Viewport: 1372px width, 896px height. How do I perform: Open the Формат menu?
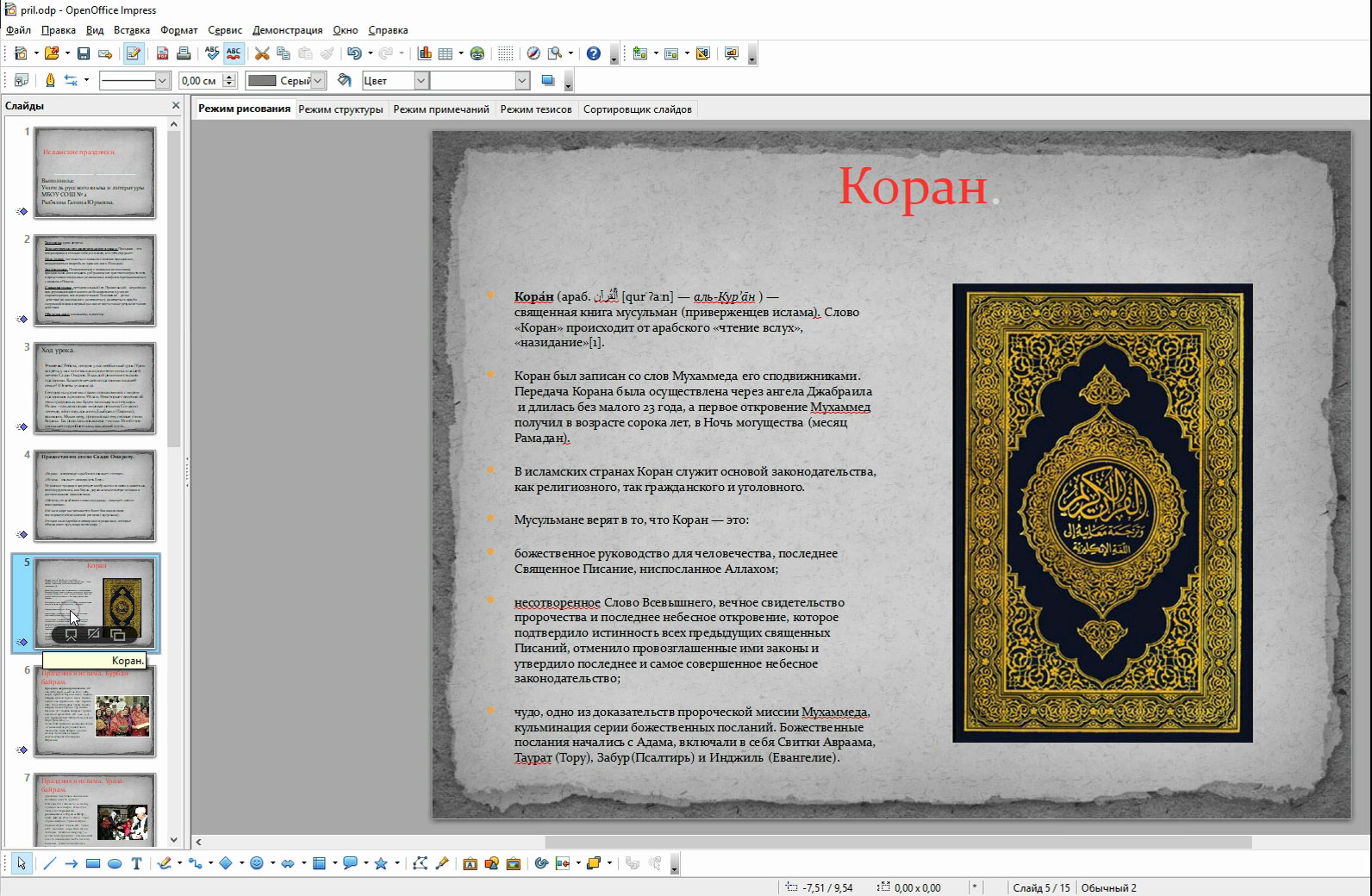click(x=179, y=30)
